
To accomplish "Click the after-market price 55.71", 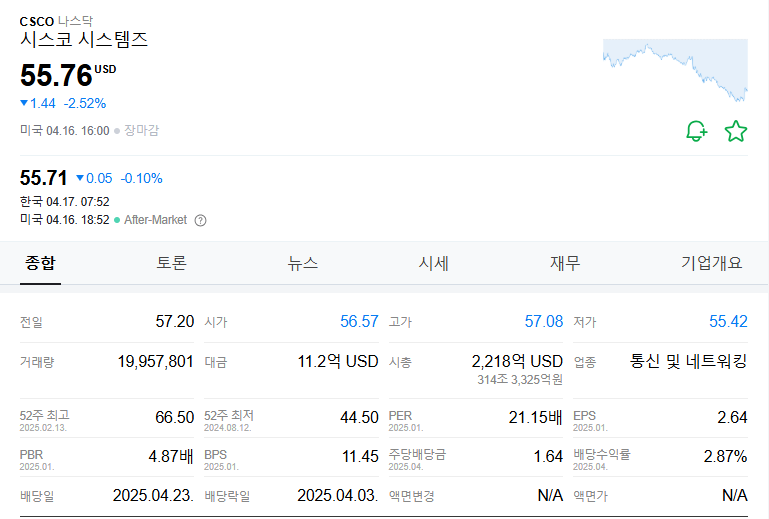I will [43, 178].
